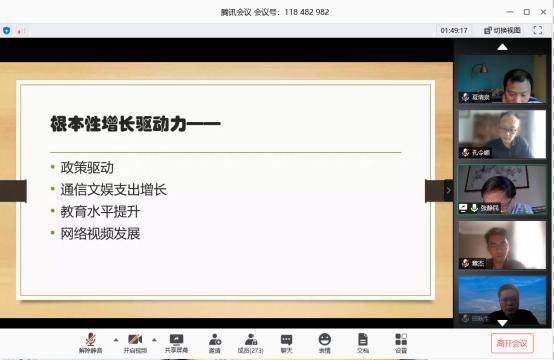The height and width of the screenshot is (360, 554).
Task: Show previous participants with up arrow
Action: point(502,47)
